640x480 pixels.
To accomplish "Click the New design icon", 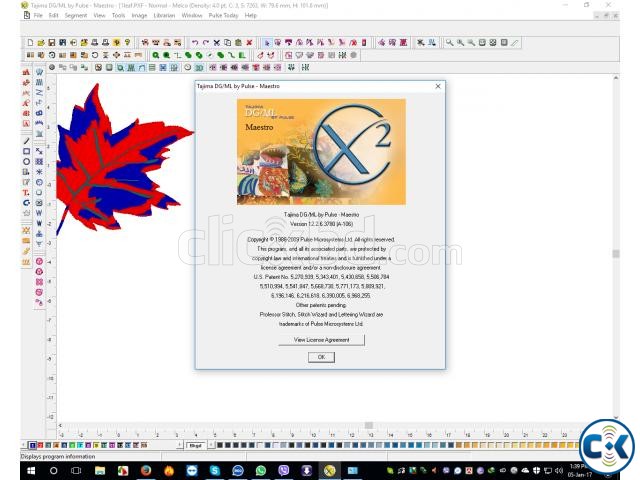I will click(30, 42).
